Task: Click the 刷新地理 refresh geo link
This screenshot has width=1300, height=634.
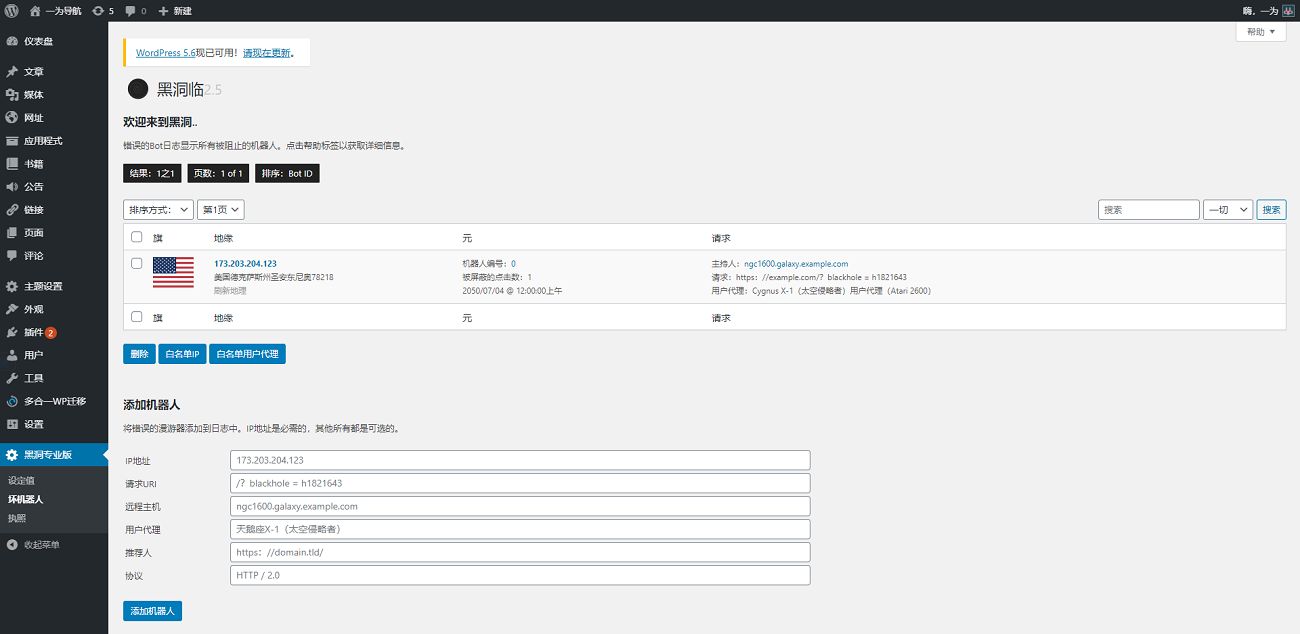Action: pyautogui.click(x=230, y=291)
